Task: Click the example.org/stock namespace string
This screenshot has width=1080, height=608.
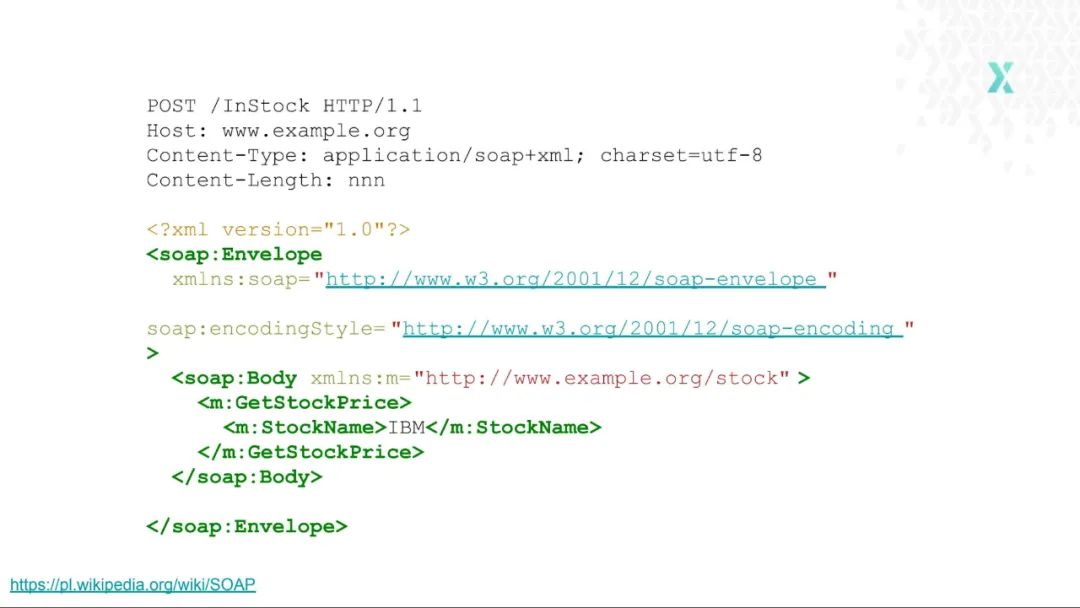Action: (601, 379)
